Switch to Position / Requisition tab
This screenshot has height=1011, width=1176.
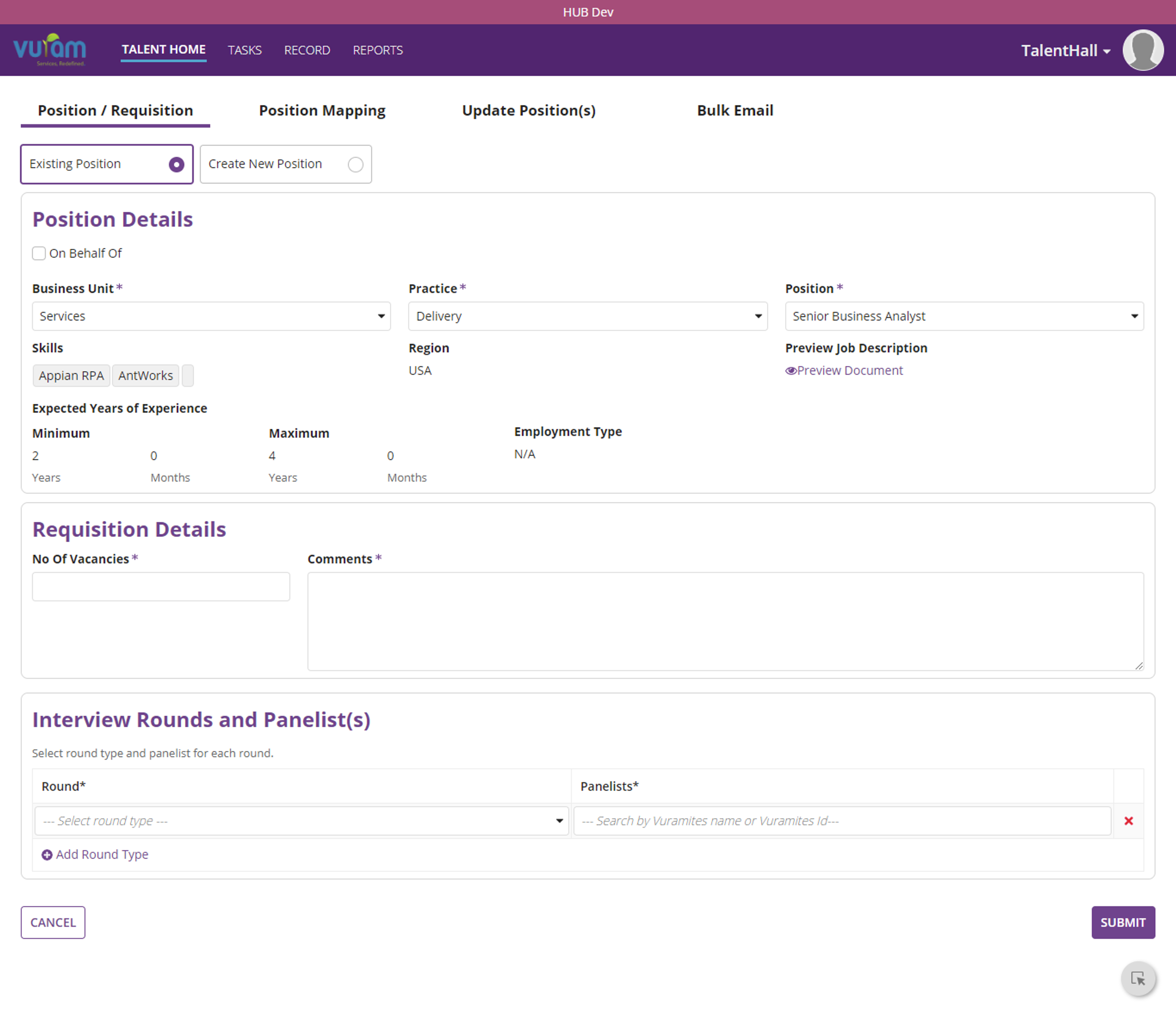115,111
